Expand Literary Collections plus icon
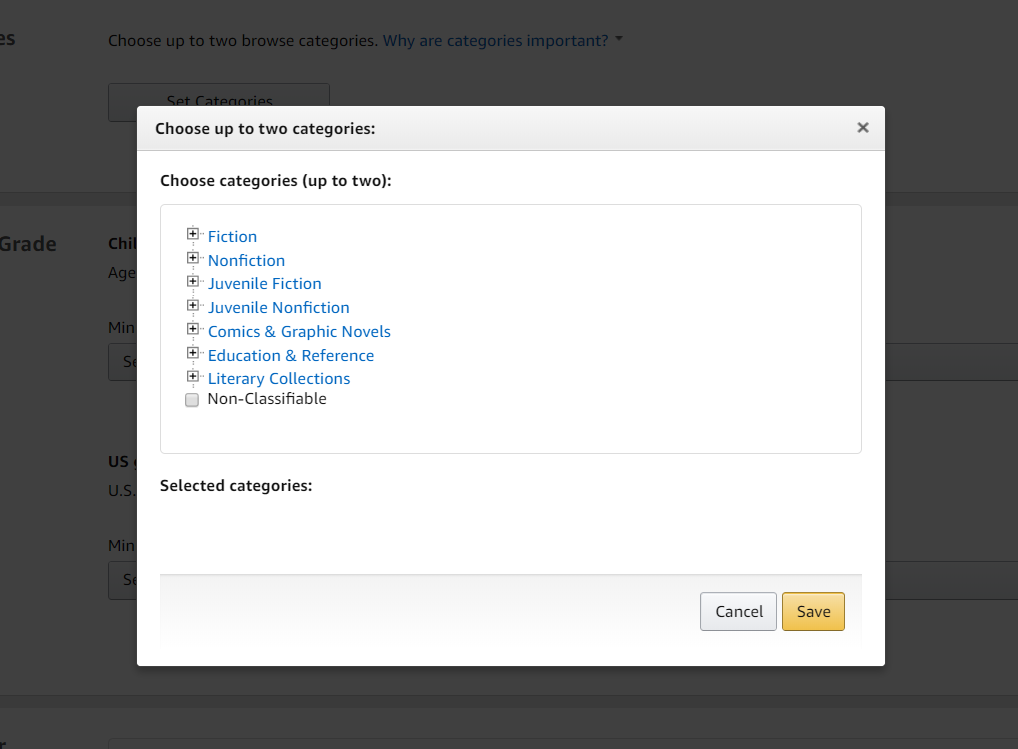Viewport: 1018px width, 749px height. (x=193, y=377)
